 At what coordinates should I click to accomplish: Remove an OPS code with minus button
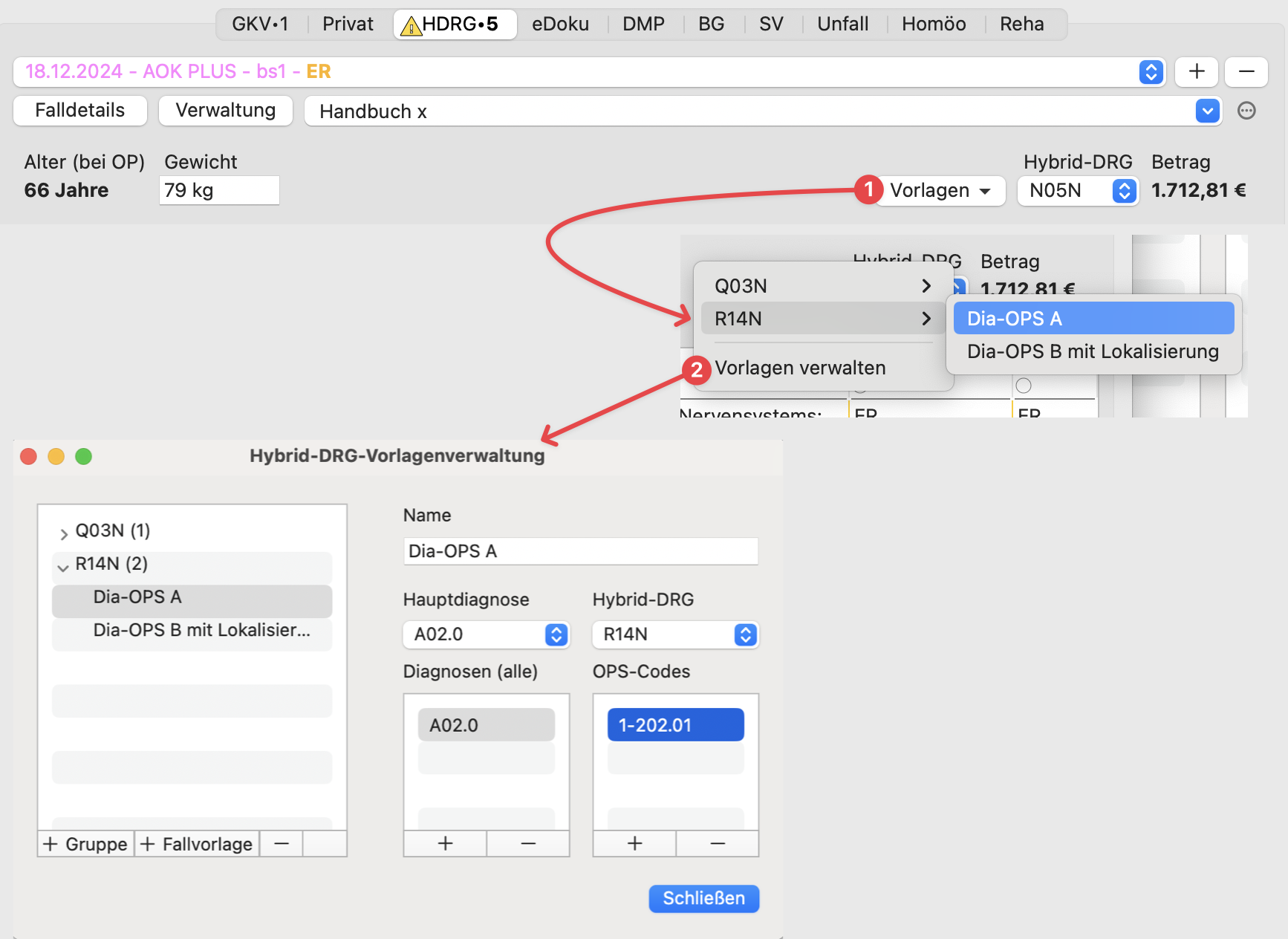point(718,843)
